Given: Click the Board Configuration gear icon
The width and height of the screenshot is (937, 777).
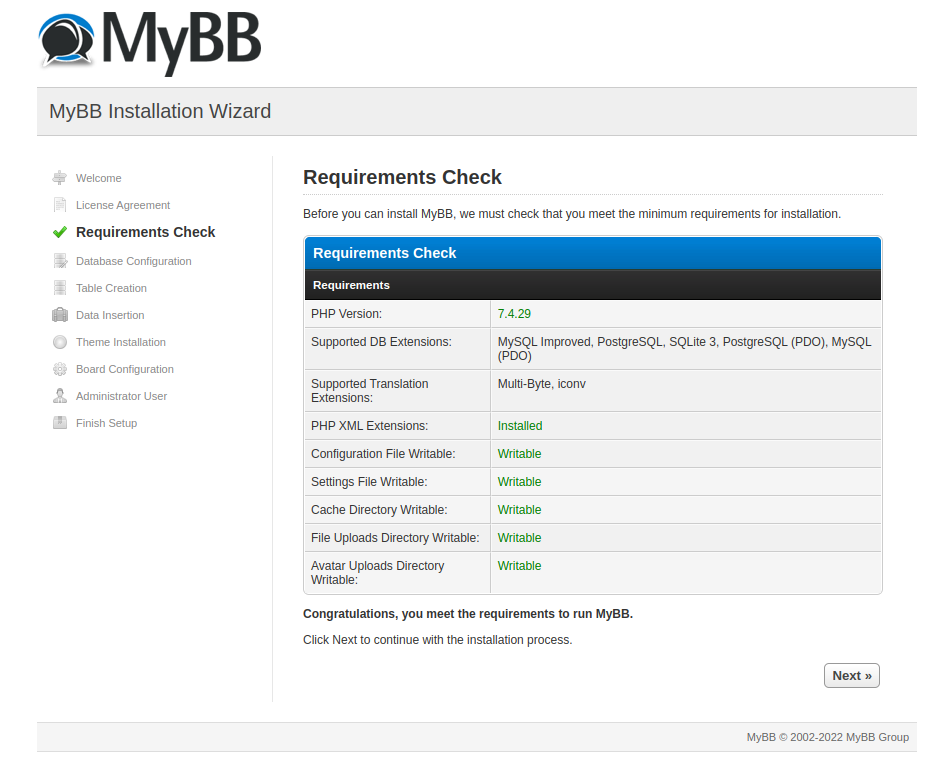Looking at the screenshot, I should click(61, 369).
